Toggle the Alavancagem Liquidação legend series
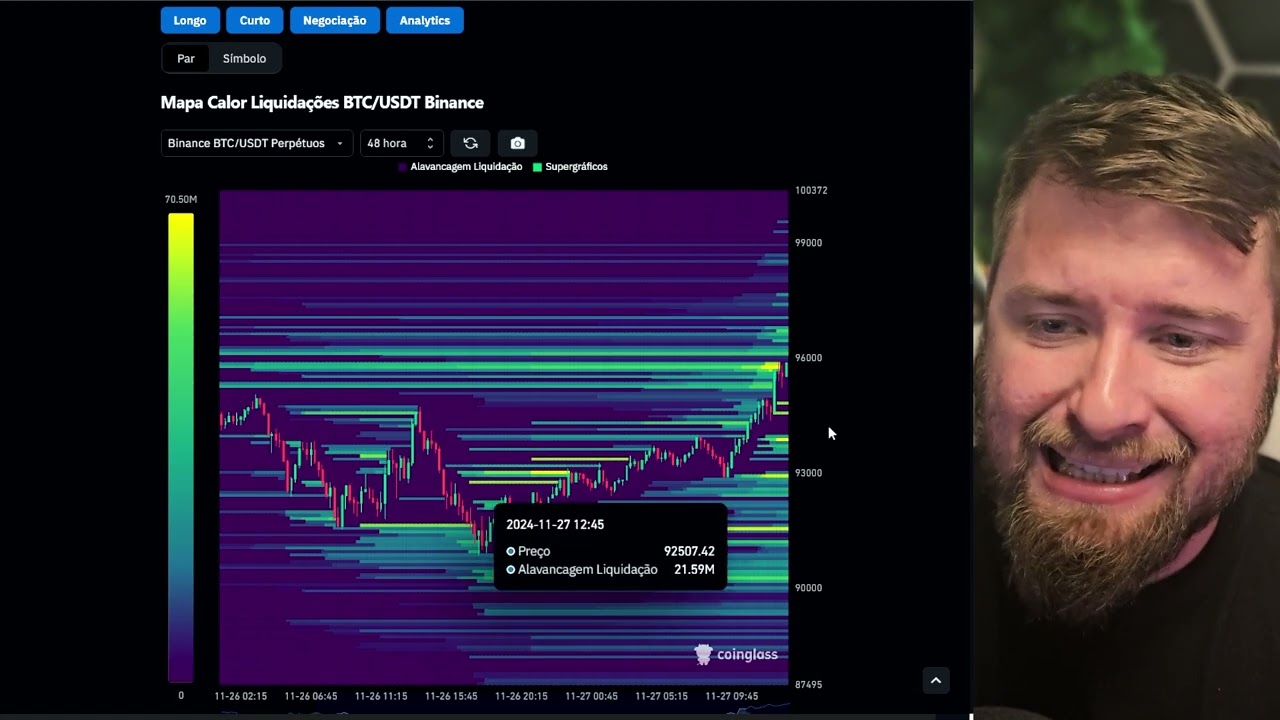Viewport: 1280px width, 720px height. pyautogui.click(x=460, y=167)
